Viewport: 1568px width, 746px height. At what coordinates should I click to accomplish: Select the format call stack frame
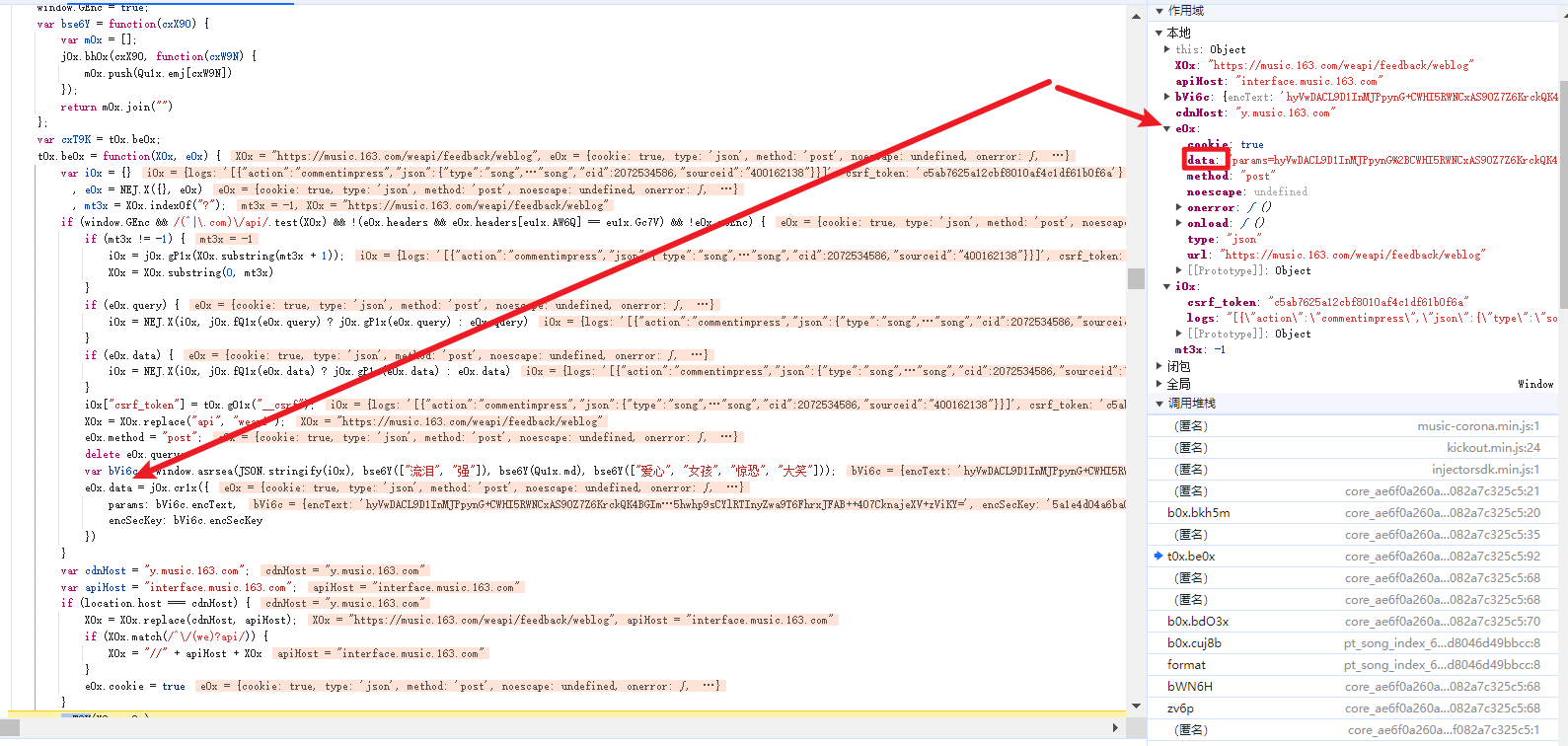click(x=1354, y=665)
